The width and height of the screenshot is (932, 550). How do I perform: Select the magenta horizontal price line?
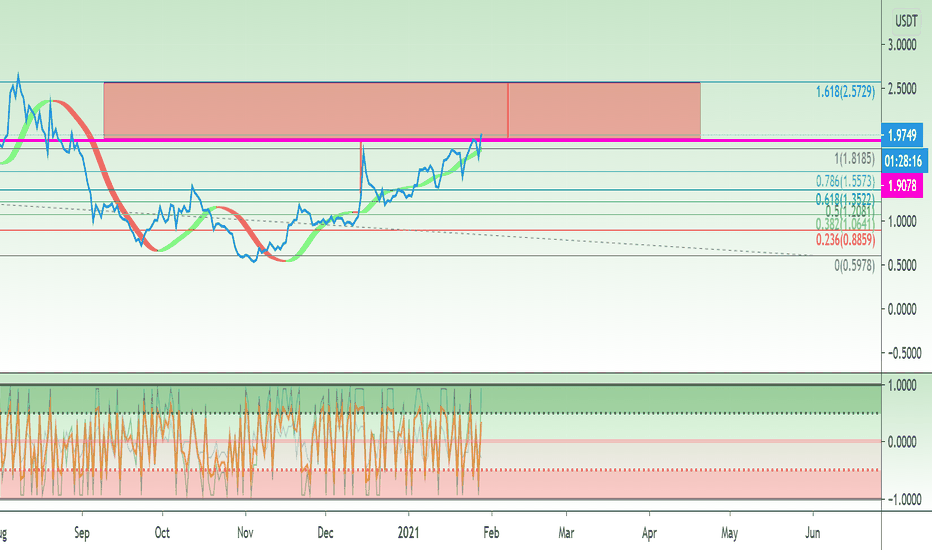click(x=440, y=140)
